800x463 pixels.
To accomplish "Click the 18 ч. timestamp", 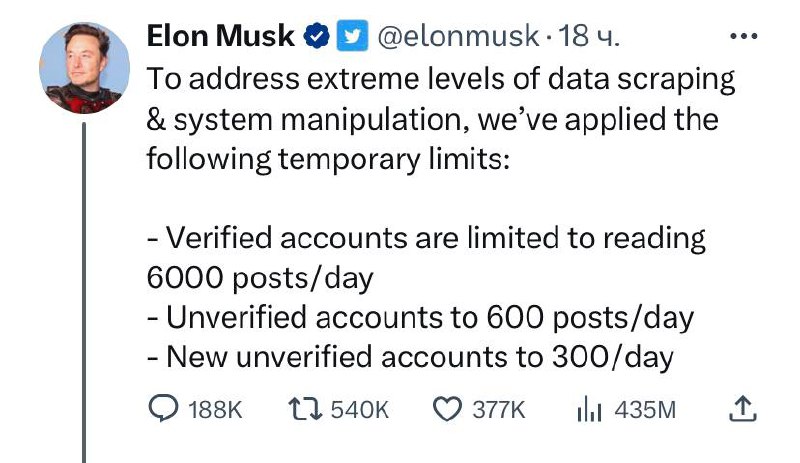I will [589, 36].
